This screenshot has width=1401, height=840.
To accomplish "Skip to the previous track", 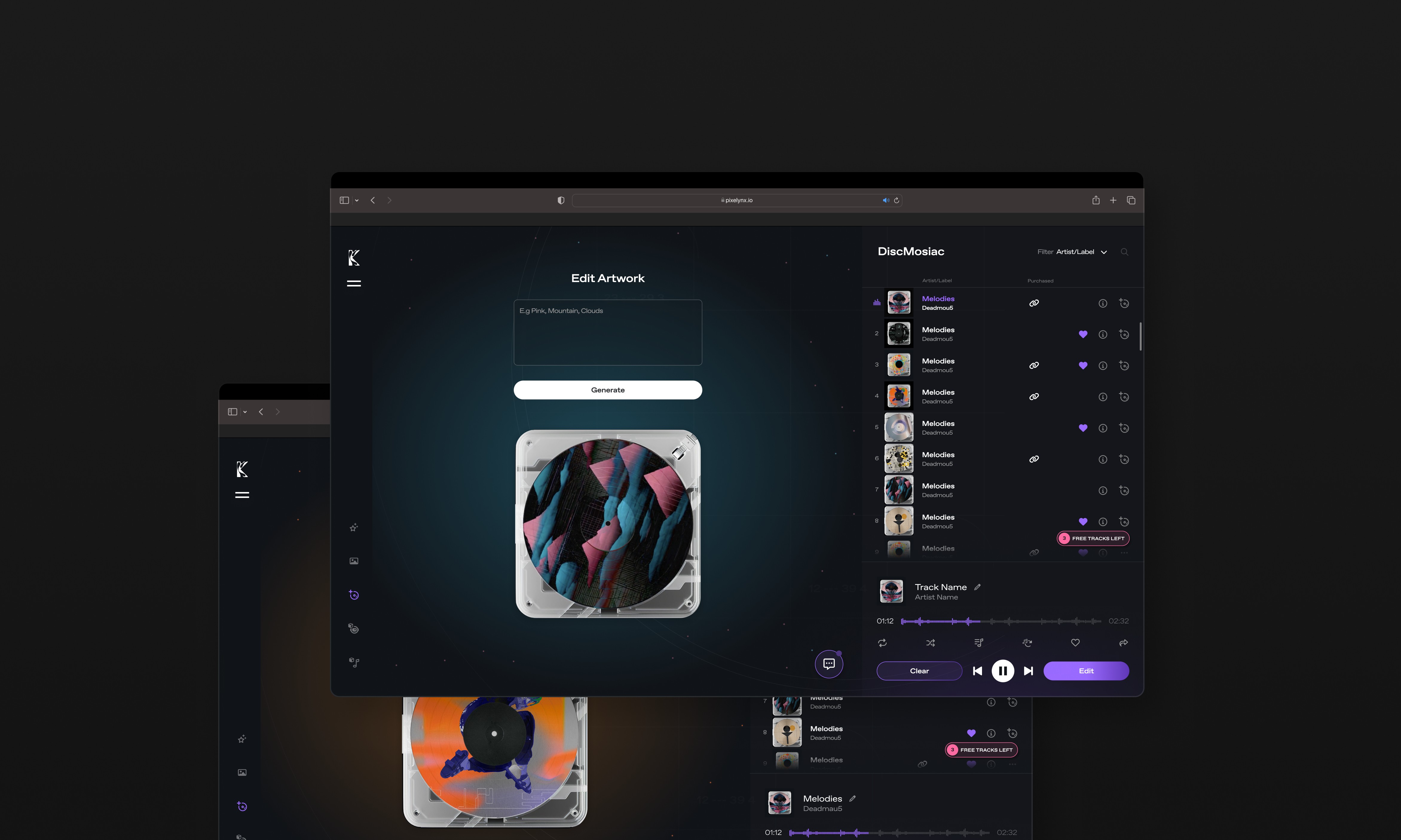I will 978,671.
